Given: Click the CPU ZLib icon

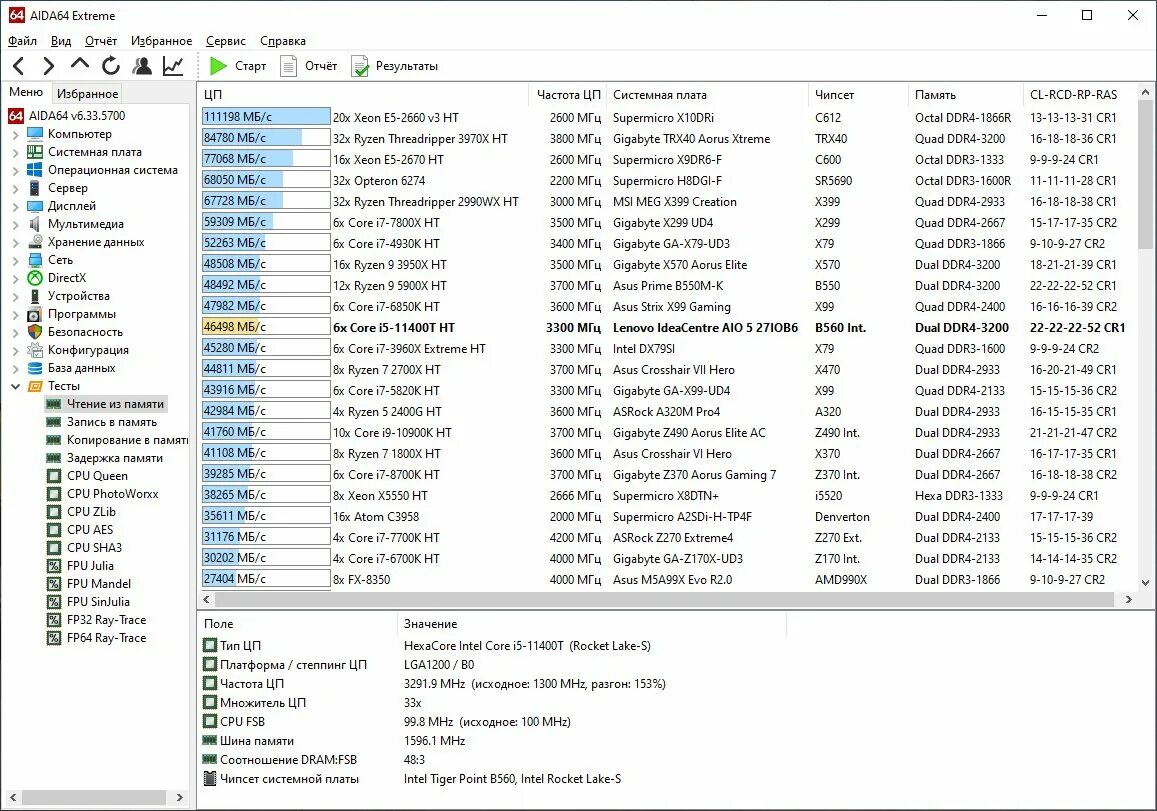Looking at the screenshot, I should tap(54, 512).
